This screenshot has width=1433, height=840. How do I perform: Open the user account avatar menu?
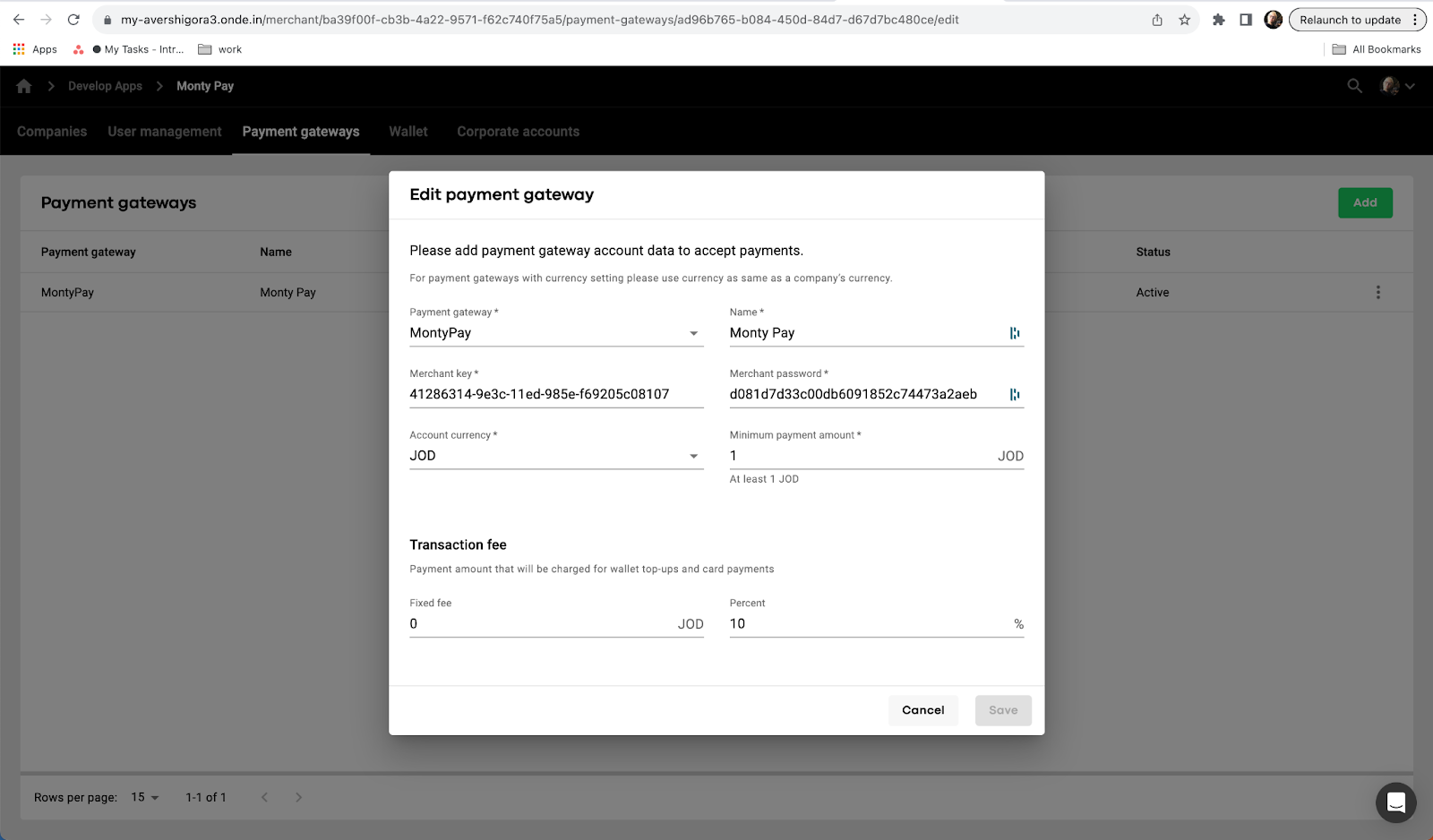pyautogui.click(x=1397, y=86)
